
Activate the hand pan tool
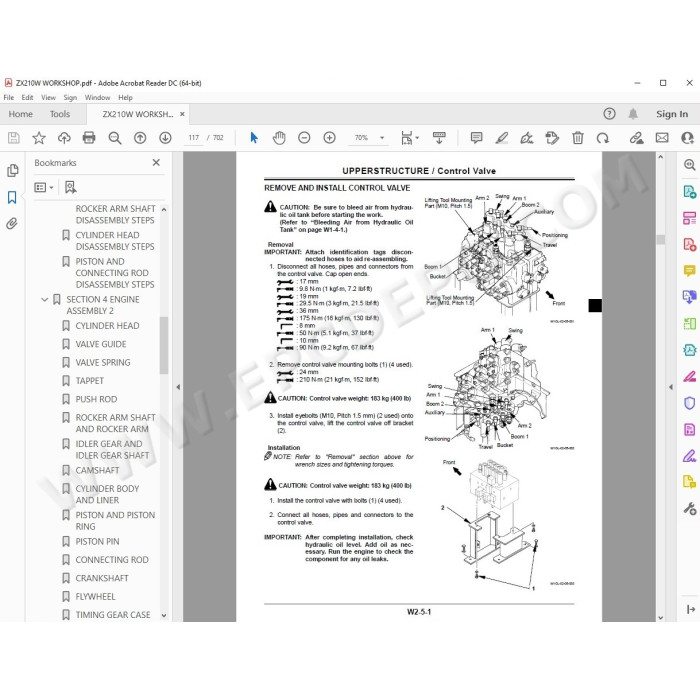(x=279, y=138)
